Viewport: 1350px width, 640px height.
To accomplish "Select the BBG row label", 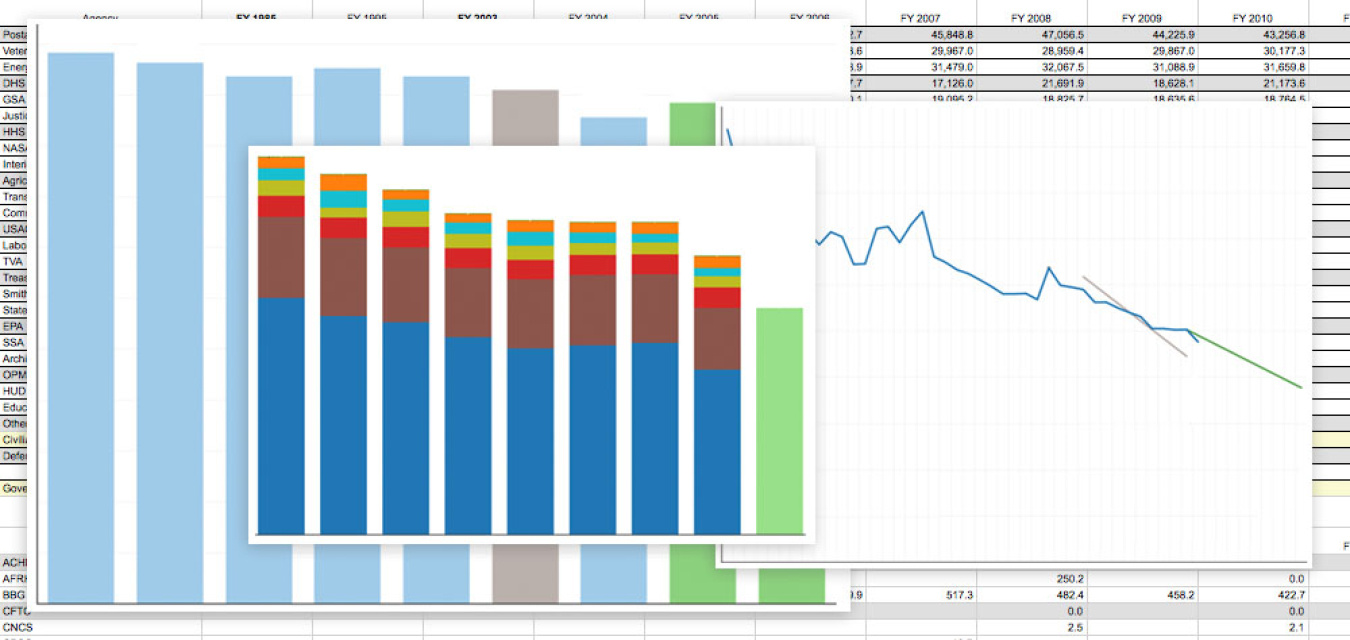I will tap(13, 595).
